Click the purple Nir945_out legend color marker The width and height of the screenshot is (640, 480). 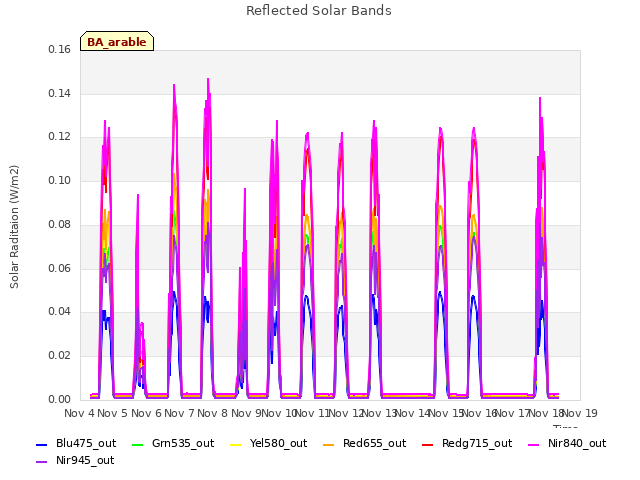[x=42, y=462]
